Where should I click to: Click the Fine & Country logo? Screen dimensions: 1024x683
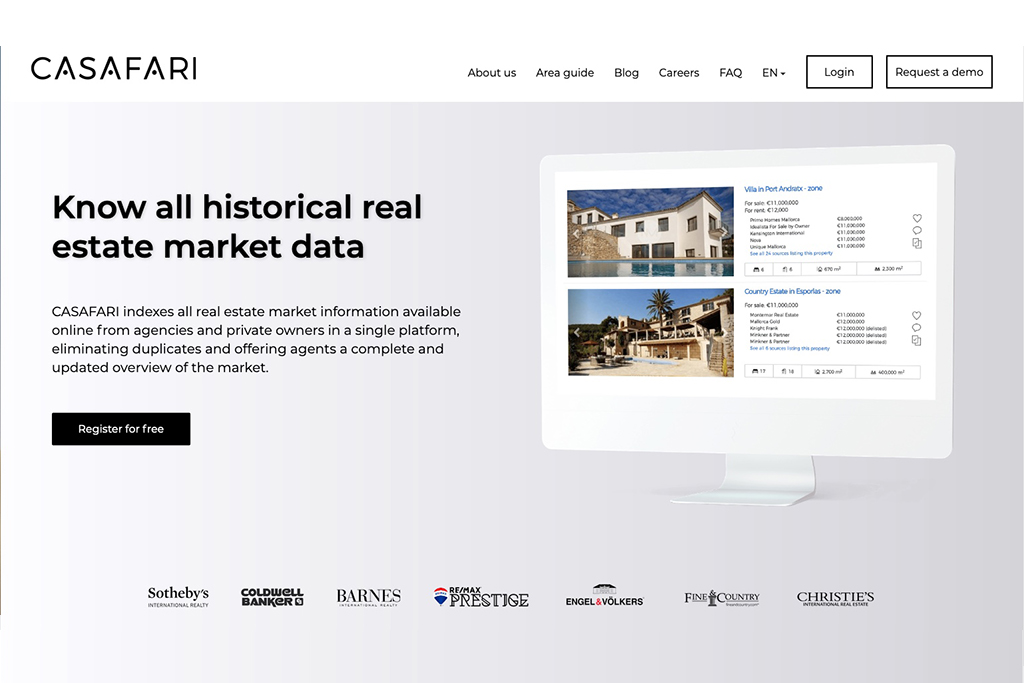pos(722,597)
